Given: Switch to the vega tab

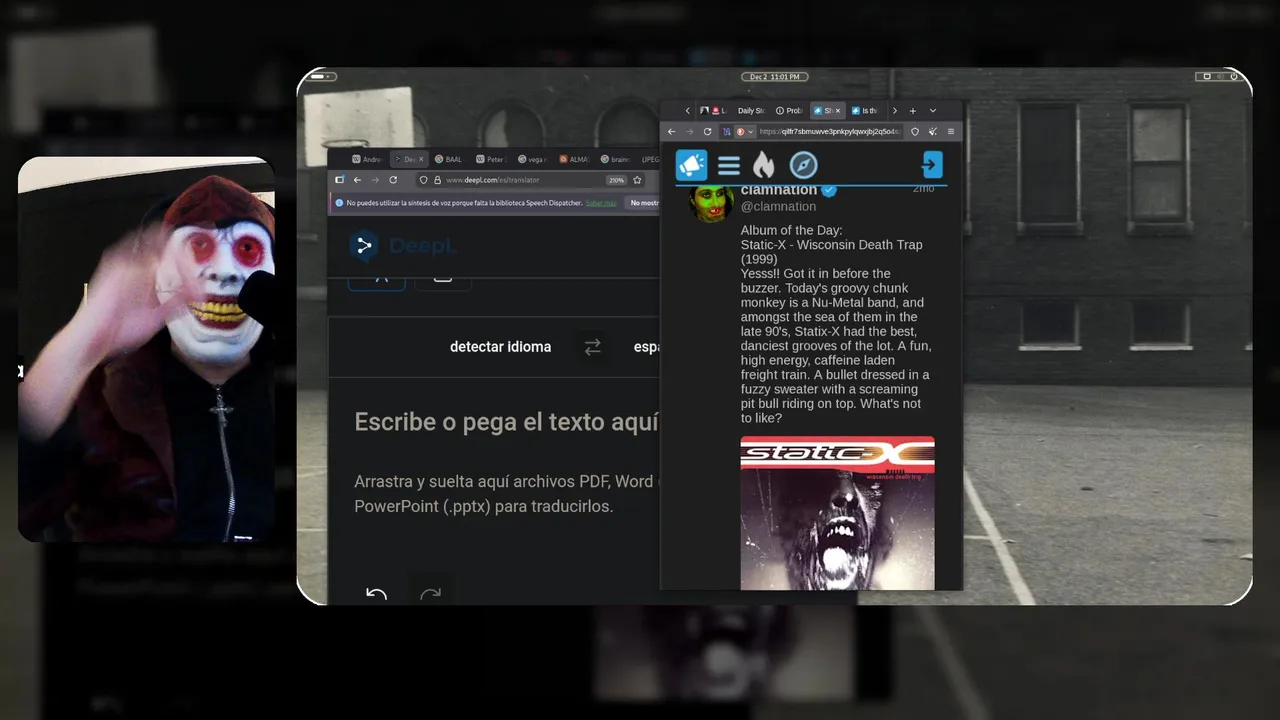Looking at the screenshot, I should (532, 159).
